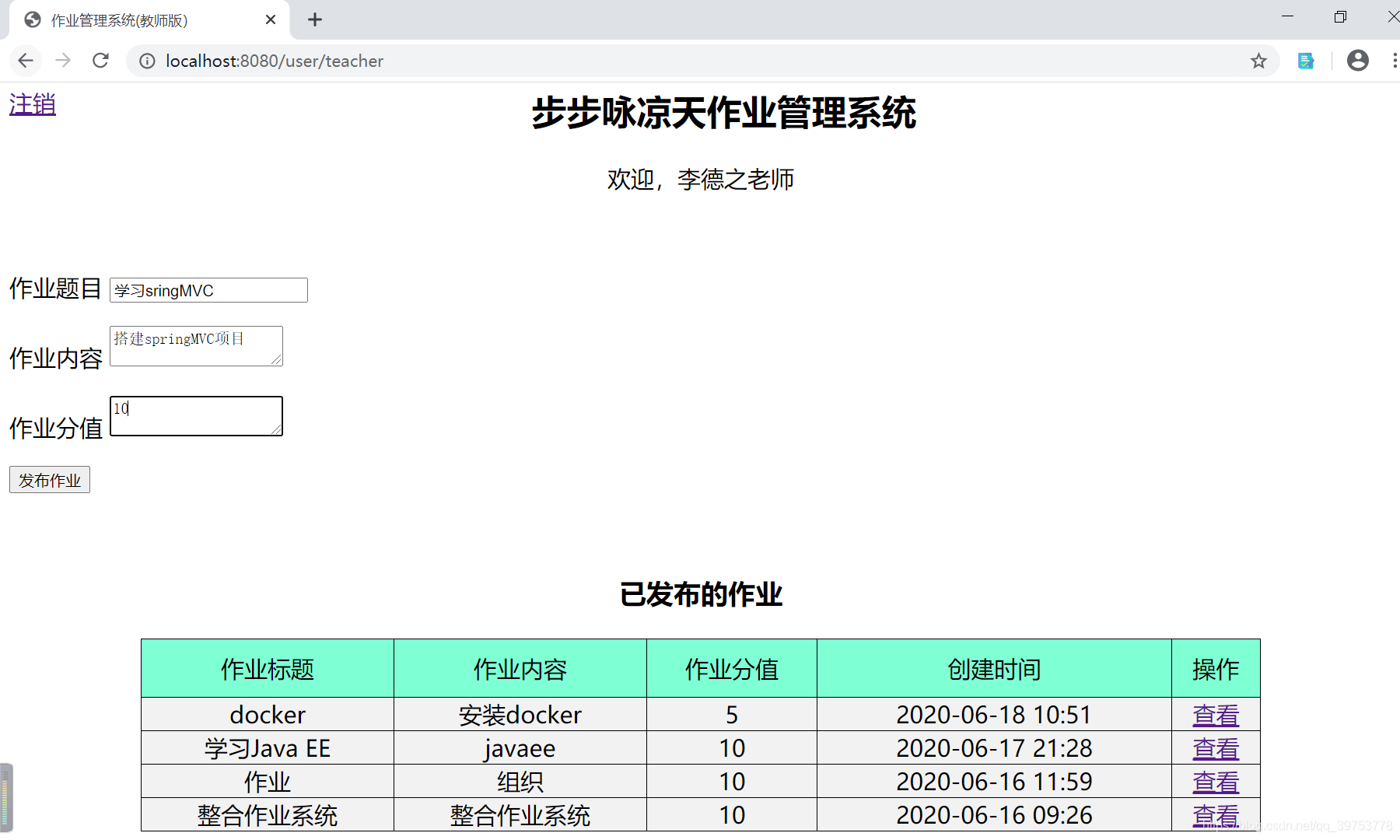
Task: Click the 2020-06-16 09:26 timestamp
Action: (x=994, y=815)
